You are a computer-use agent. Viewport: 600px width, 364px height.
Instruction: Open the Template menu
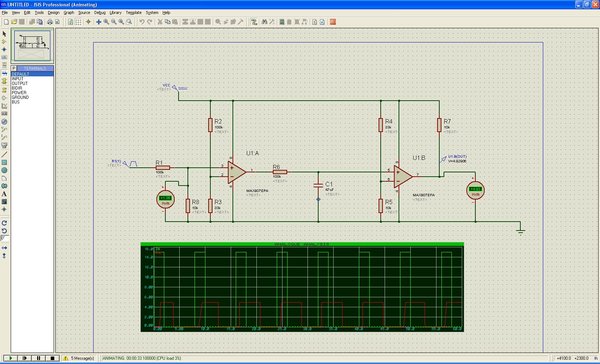[x=134, y=13]
